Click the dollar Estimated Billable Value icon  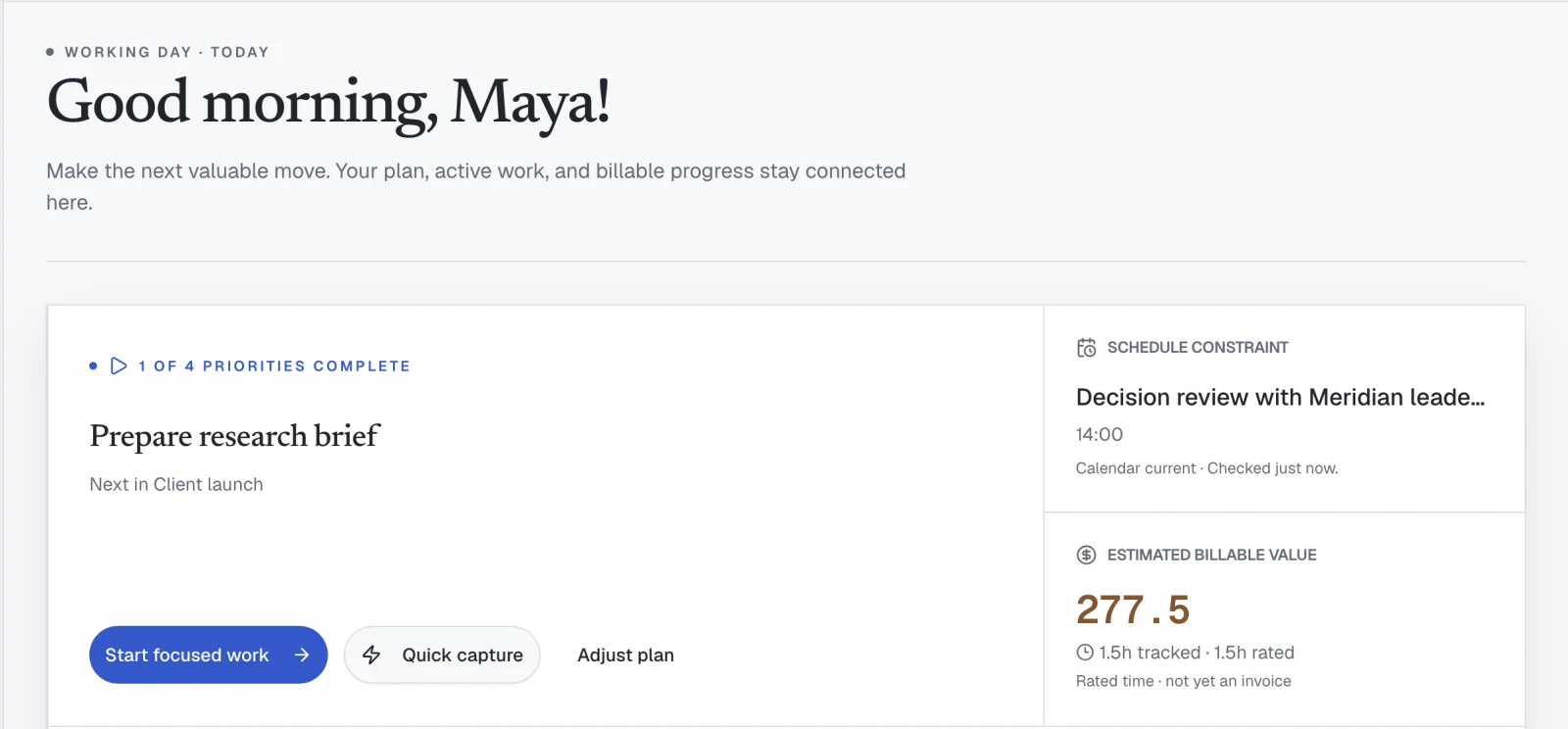[1086, 555]
